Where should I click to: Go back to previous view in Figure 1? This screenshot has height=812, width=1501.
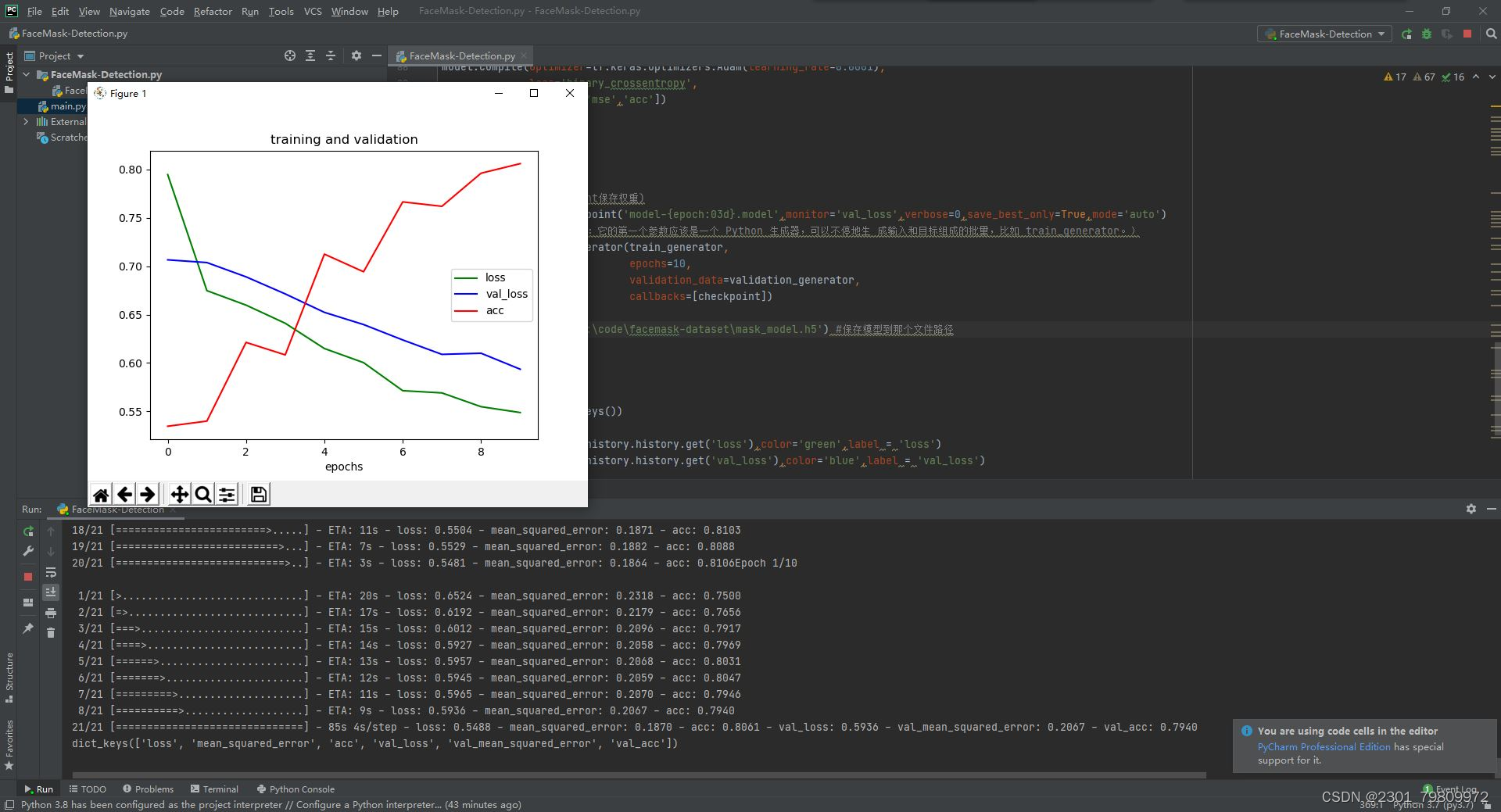pyautogui.click(x=124, y=495)
